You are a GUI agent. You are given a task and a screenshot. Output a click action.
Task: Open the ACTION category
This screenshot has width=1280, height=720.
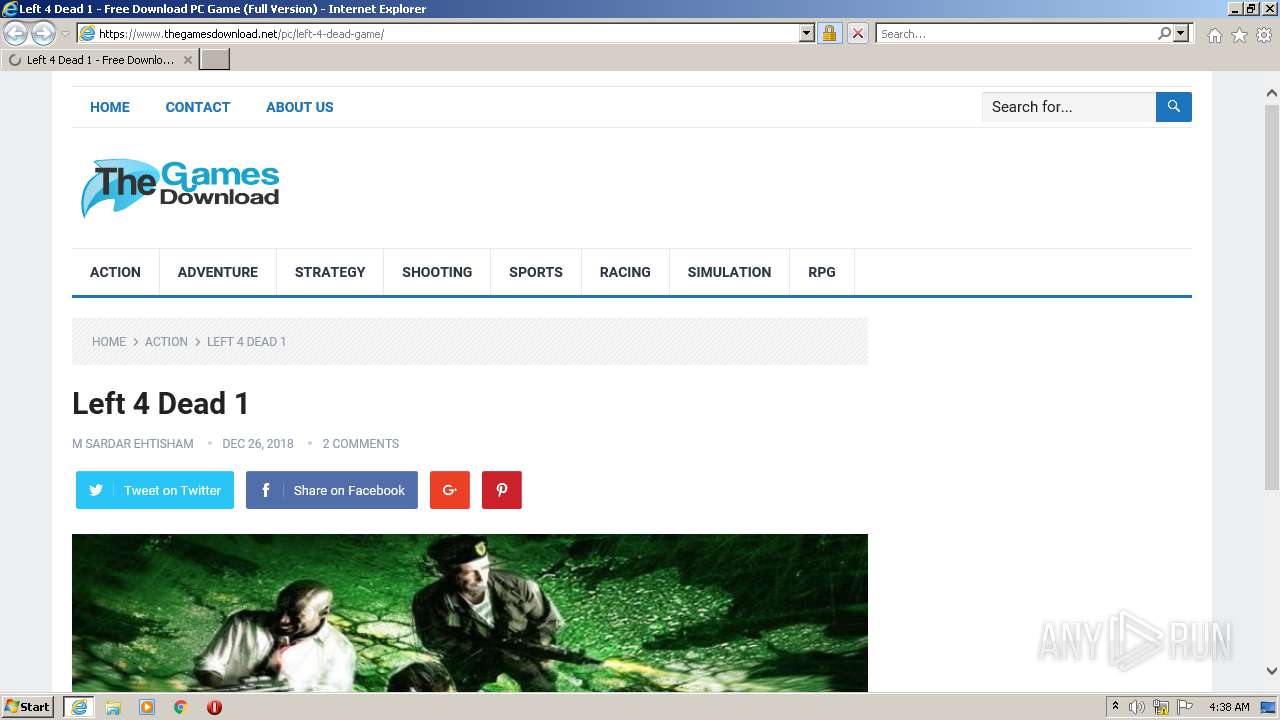pos(115,272)
